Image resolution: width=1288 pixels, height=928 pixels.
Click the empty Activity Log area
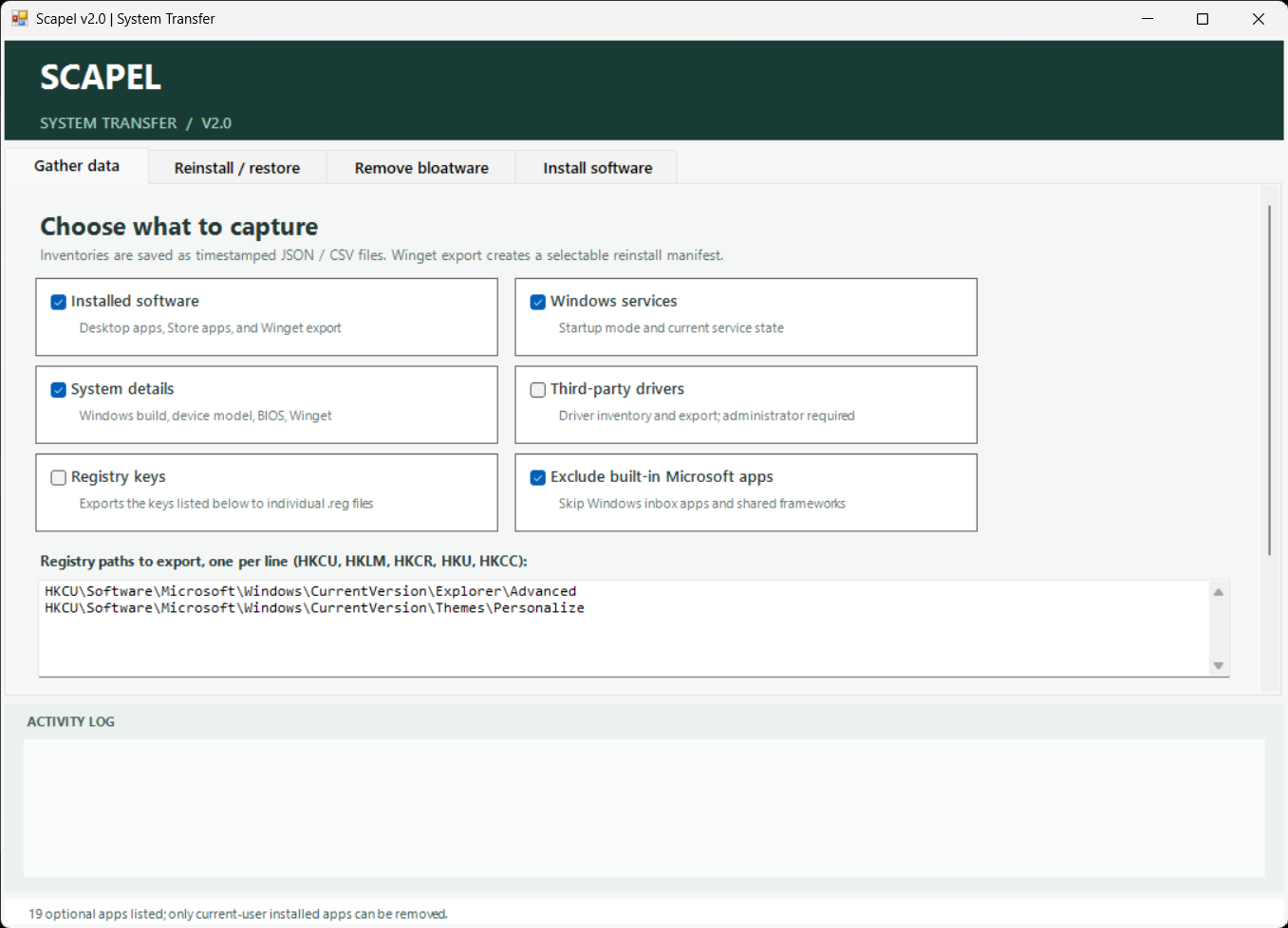tap(644, 807)
